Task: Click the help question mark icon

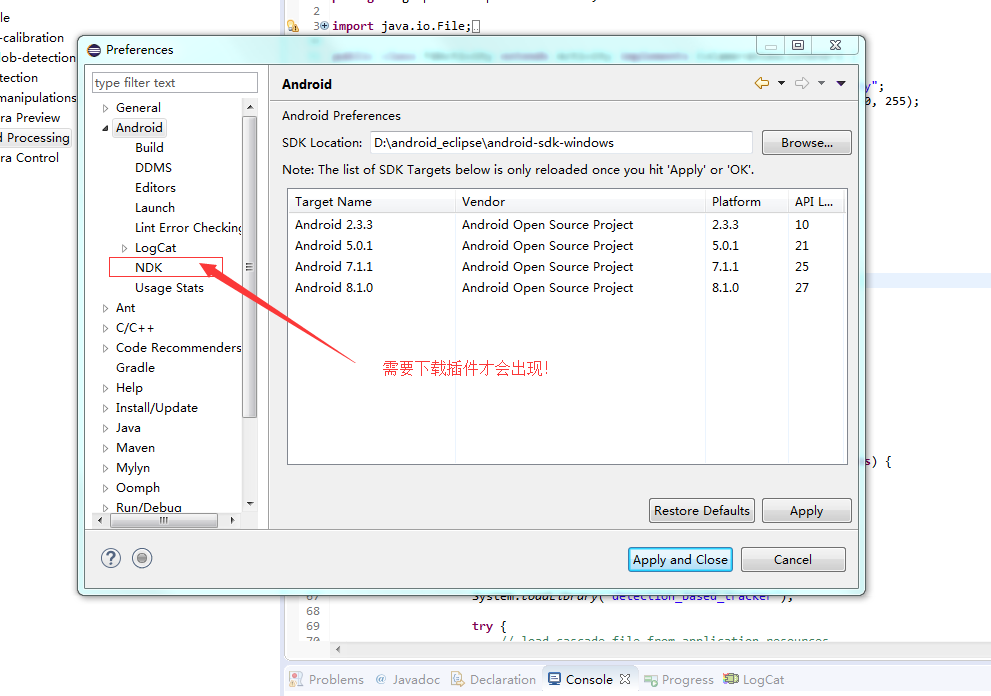Action: 111,558
